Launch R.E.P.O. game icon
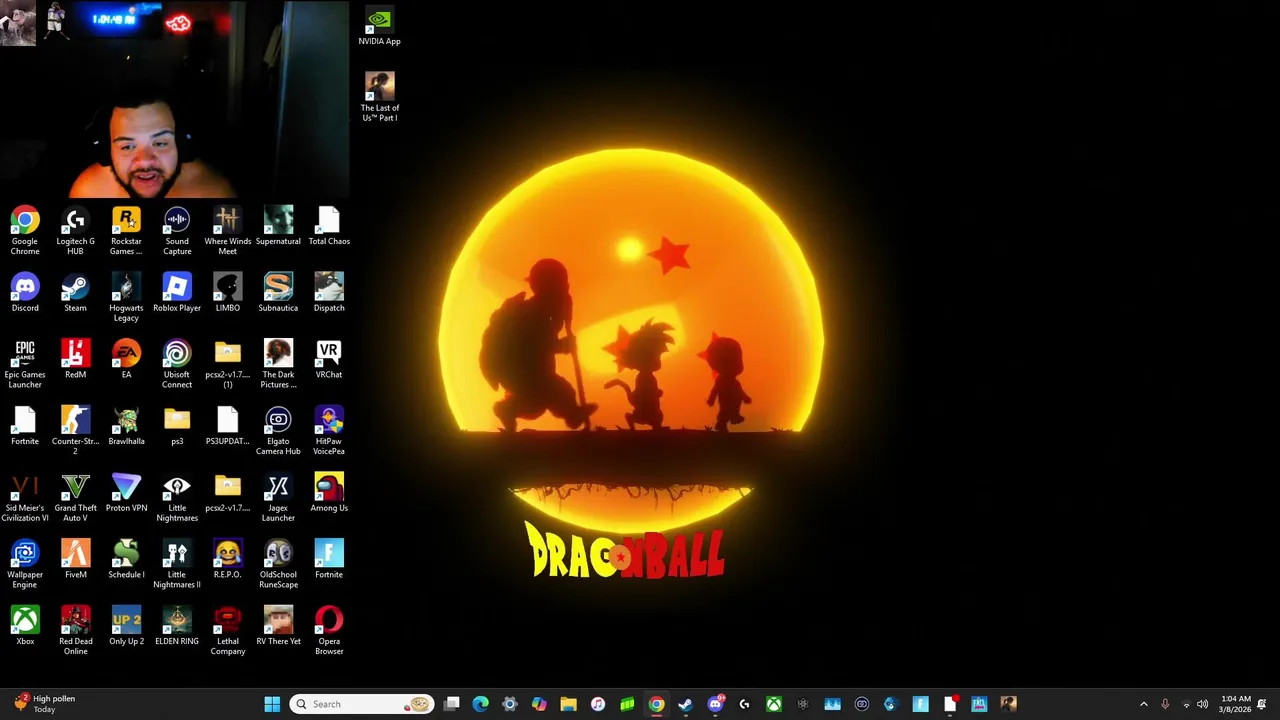This screenshot has width=1280, height=720. [228, 560]
